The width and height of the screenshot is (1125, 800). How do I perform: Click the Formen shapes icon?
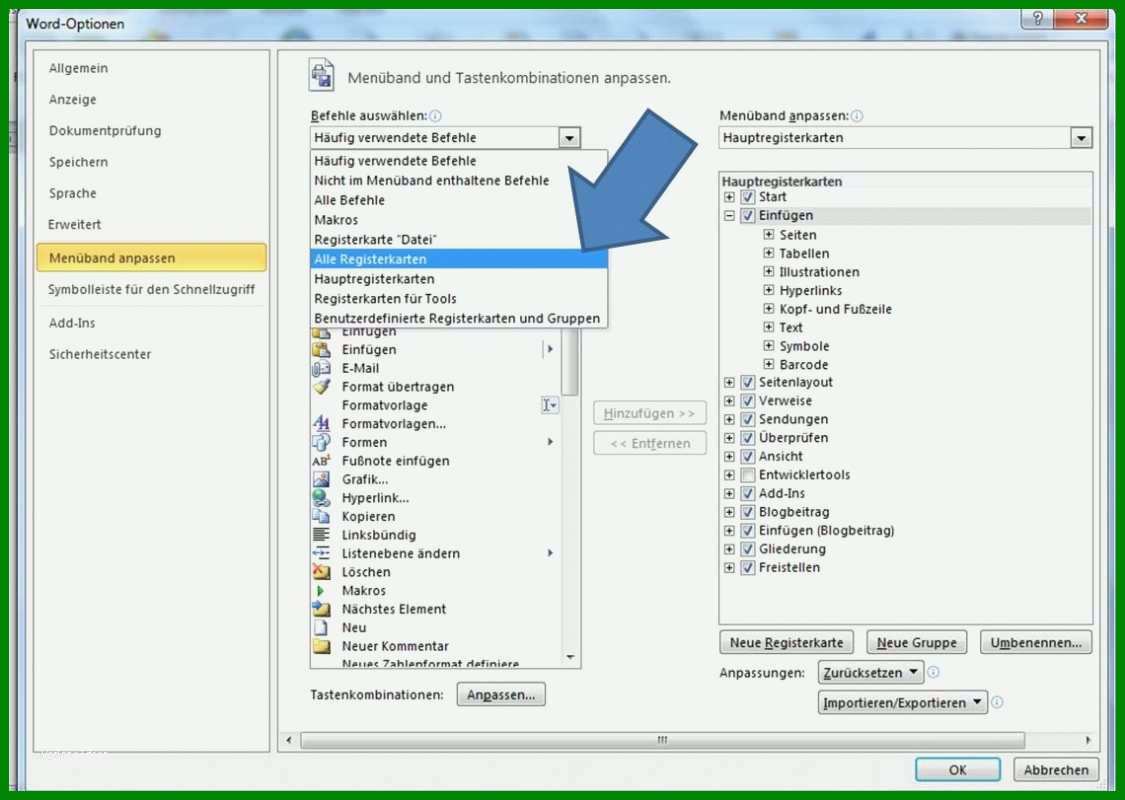point(321,442)
